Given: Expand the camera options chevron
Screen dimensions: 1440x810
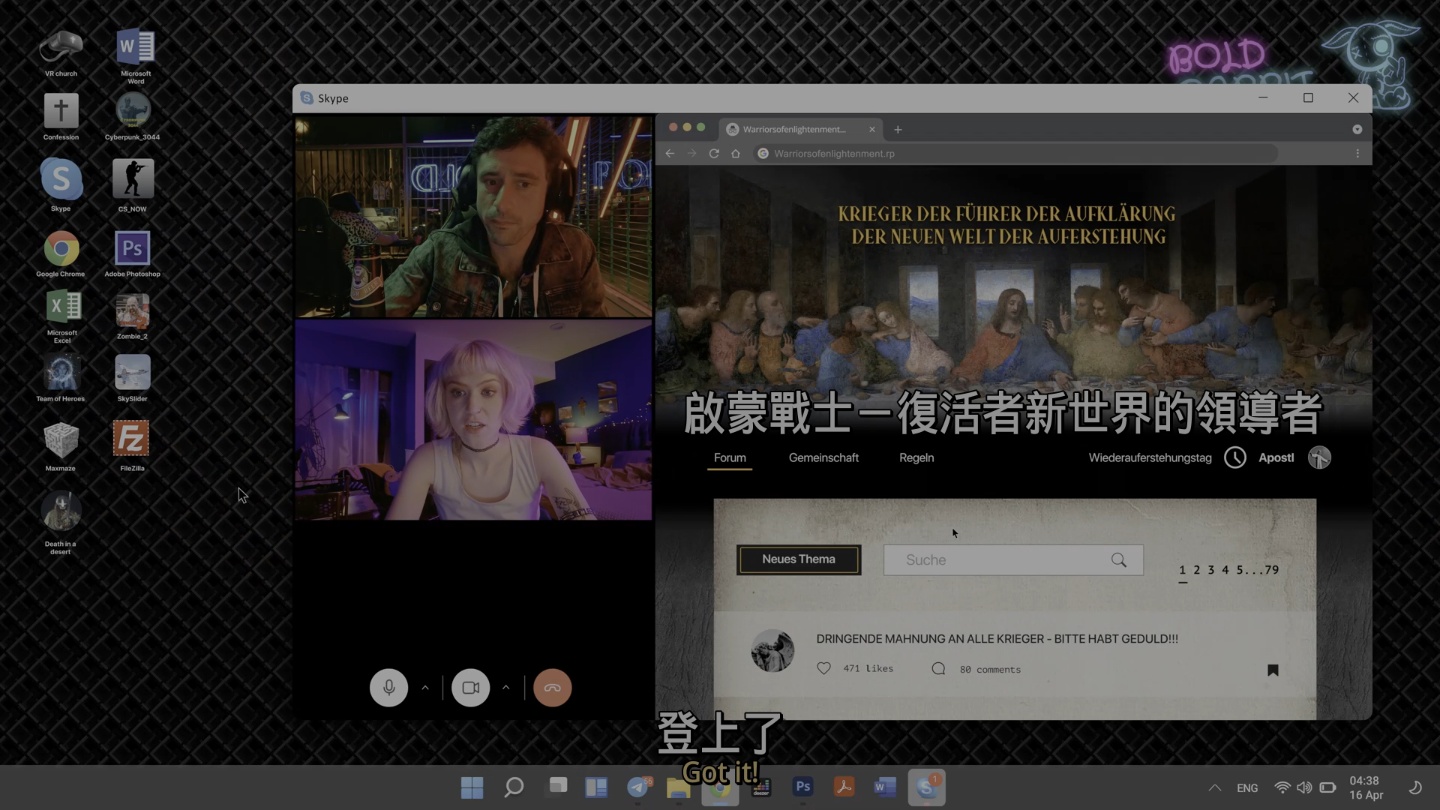Looking at the screenshot, I should pos(506,688).
